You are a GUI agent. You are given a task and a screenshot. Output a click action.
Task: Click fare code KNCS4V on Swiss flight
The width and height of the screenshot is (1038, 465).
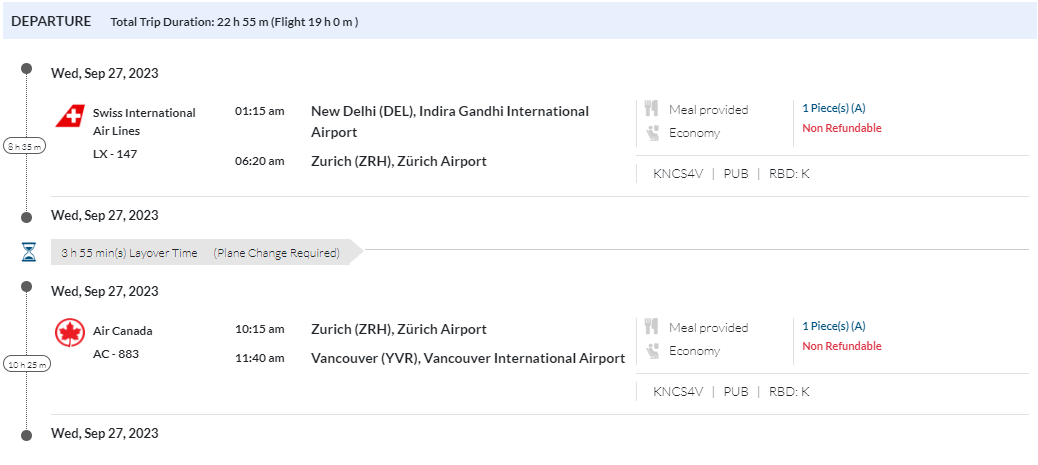pos(678,173)
